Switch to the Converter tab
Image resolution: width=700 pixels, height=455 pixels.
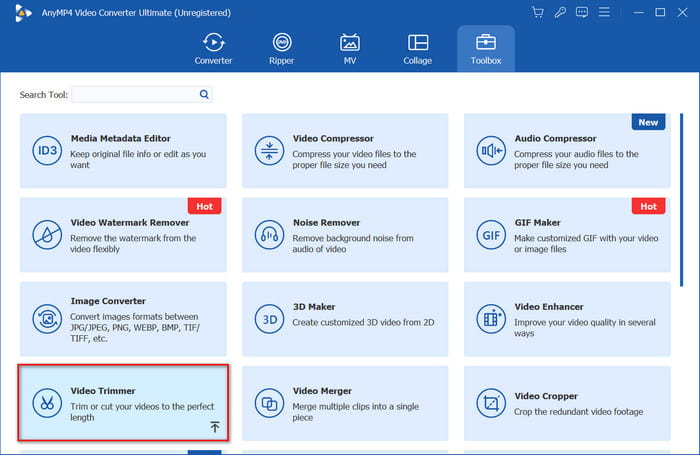point(213,49)
